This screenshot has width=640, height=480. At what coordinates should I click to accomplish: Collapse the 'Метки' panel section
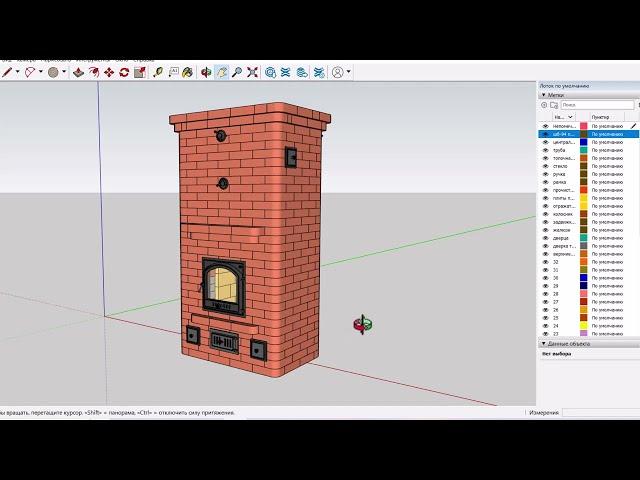coord(544,95)
